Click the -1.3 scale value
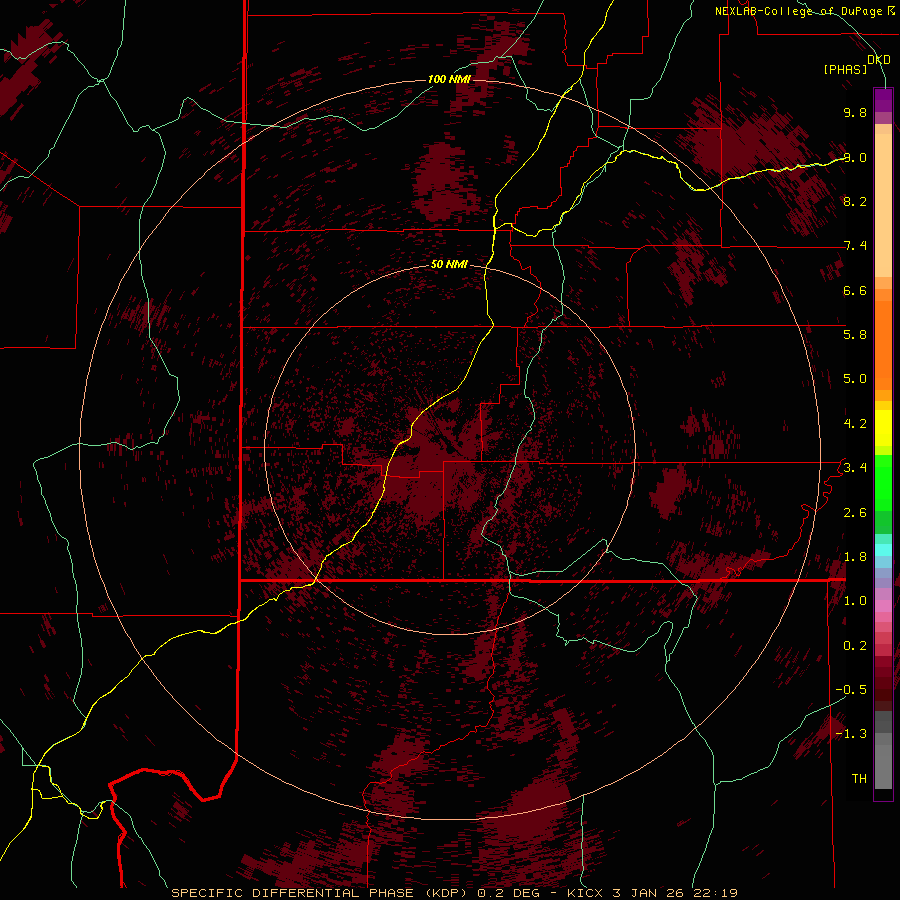This screenshot has height=900, width=900. click(x=851, y=734)
